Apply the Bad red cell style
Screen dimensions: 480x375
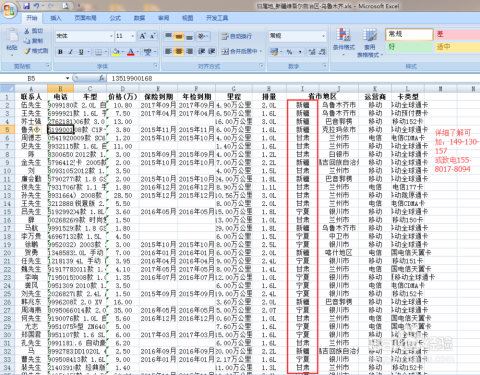click(457, 34)
